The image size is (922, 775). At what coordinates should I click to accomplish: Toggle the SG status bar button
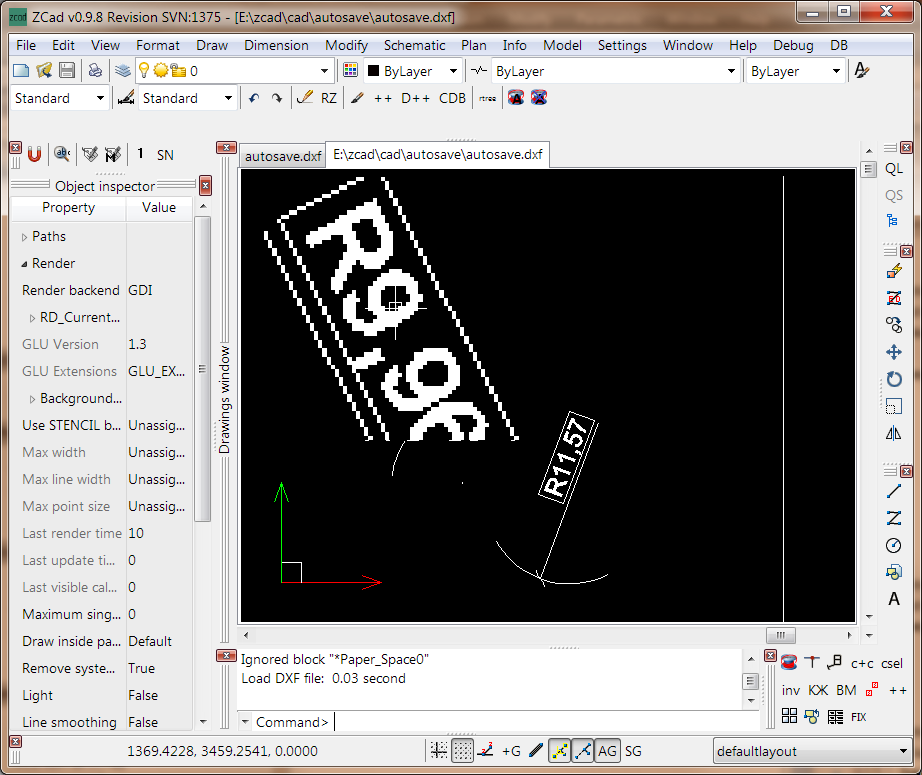633,751
